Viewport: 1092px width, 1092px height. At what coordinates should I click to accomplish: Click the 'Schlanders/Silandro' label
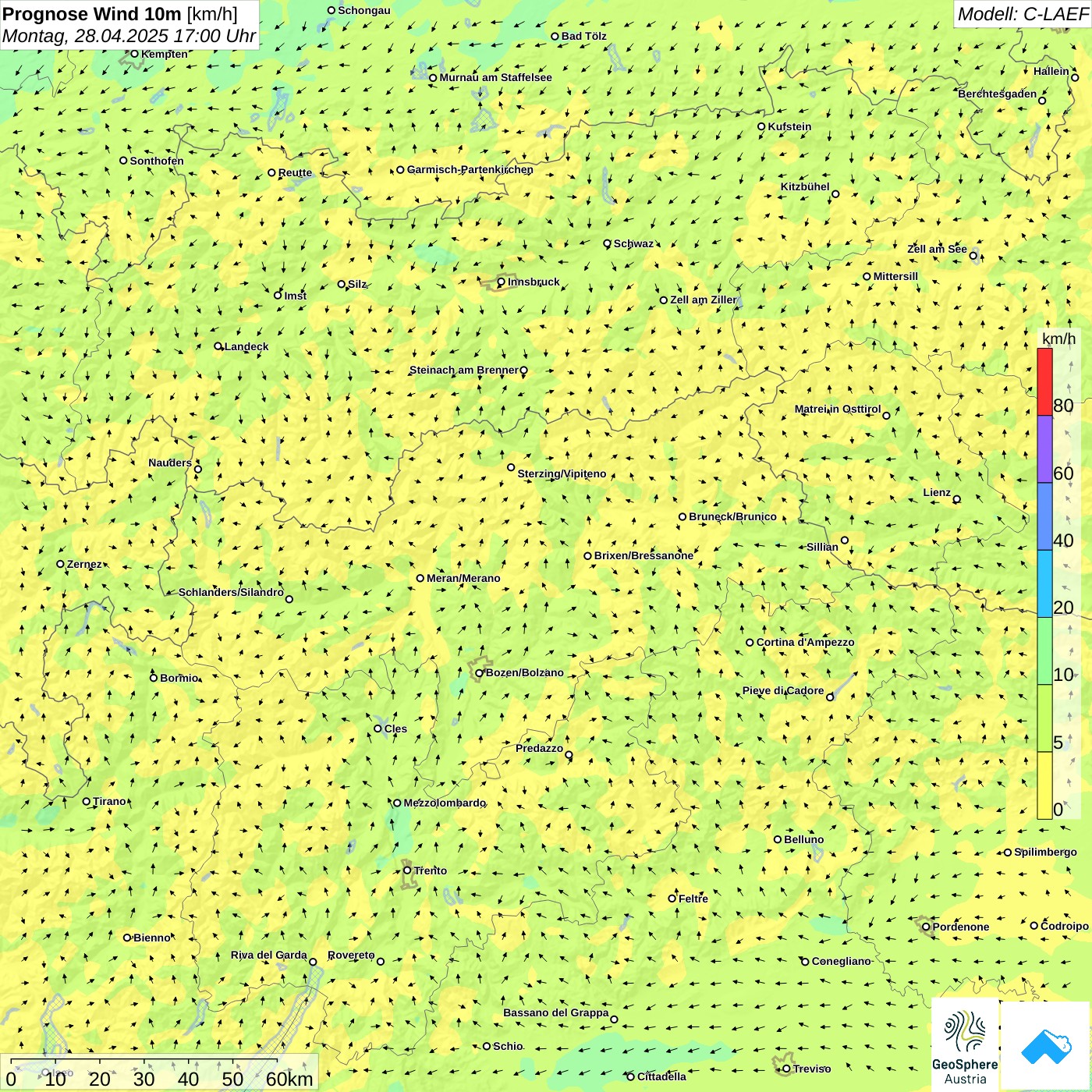point(231,592)
